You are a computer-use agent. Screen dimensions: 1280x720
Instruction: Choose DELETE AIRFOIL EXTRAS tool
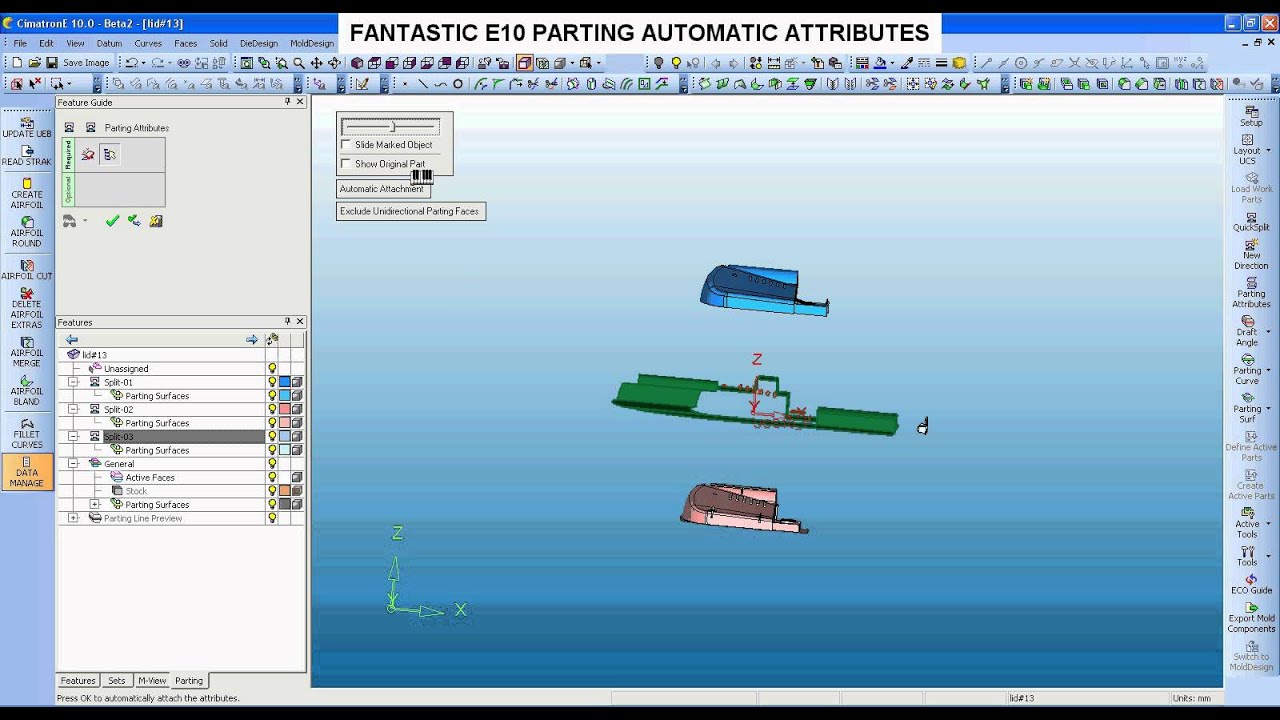click(x=27, y=309)
